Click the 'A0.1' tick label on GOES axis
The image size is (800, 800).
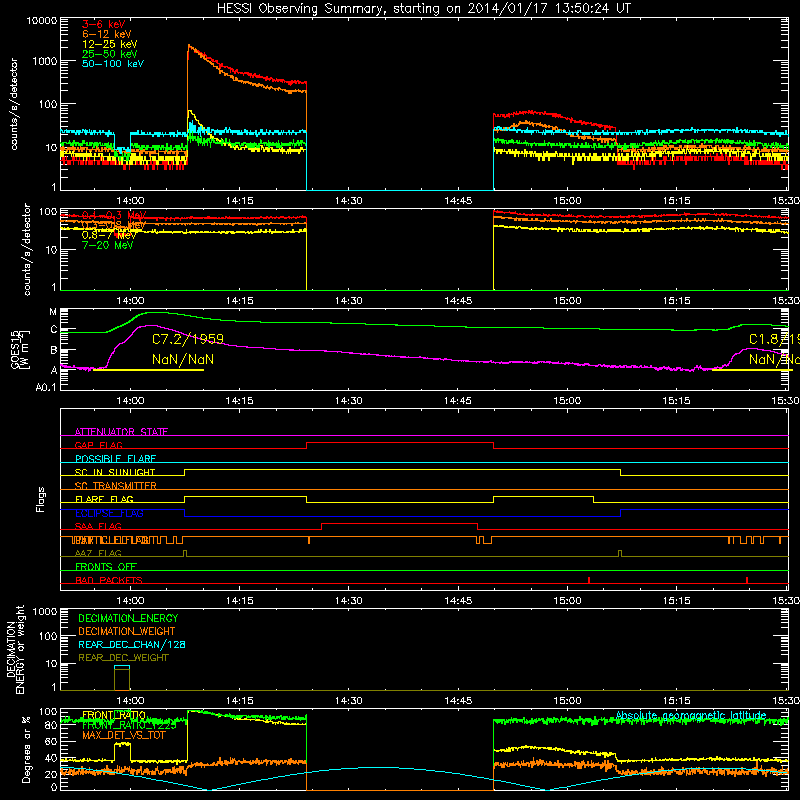click(46, 387)
